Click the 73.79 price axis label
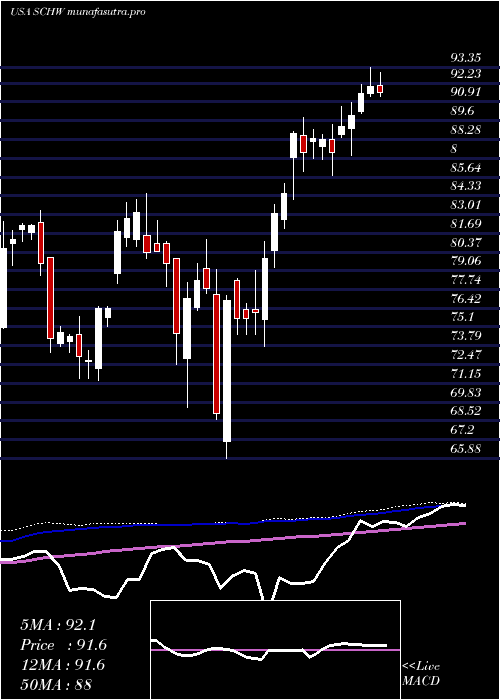The image size is (500, 700). (465, 336)
